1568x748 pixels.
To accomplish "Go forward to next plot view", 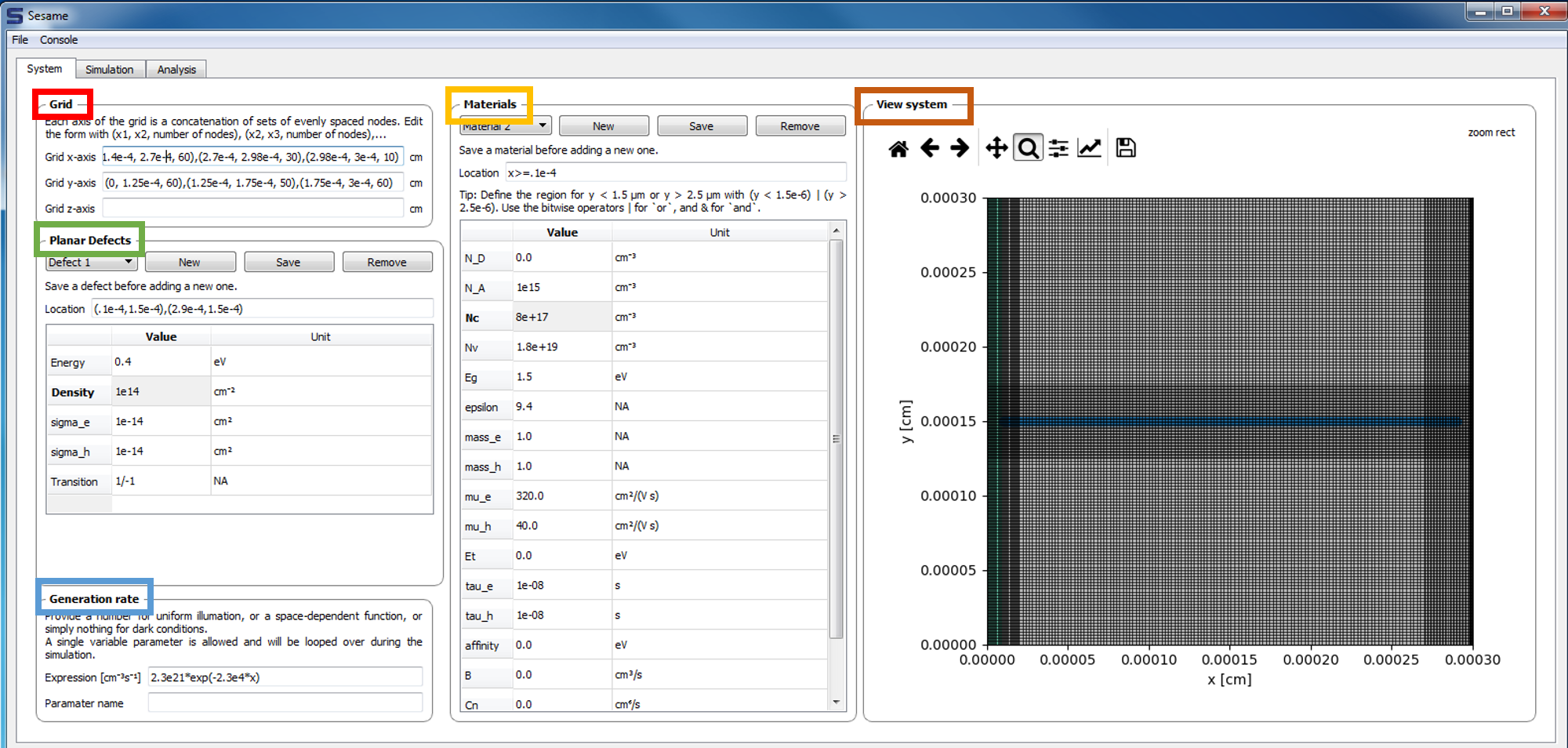I will click(x=960, y=148).
